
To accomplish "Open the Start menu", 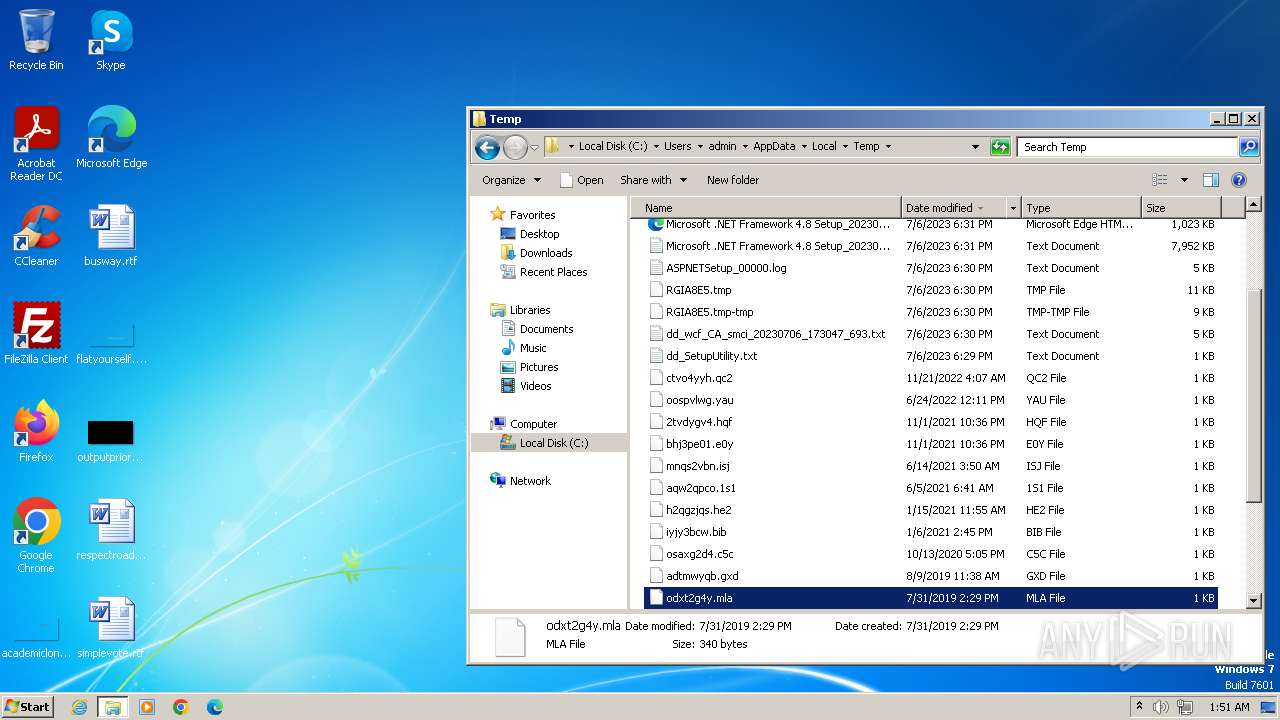I will tap(28, 706).
